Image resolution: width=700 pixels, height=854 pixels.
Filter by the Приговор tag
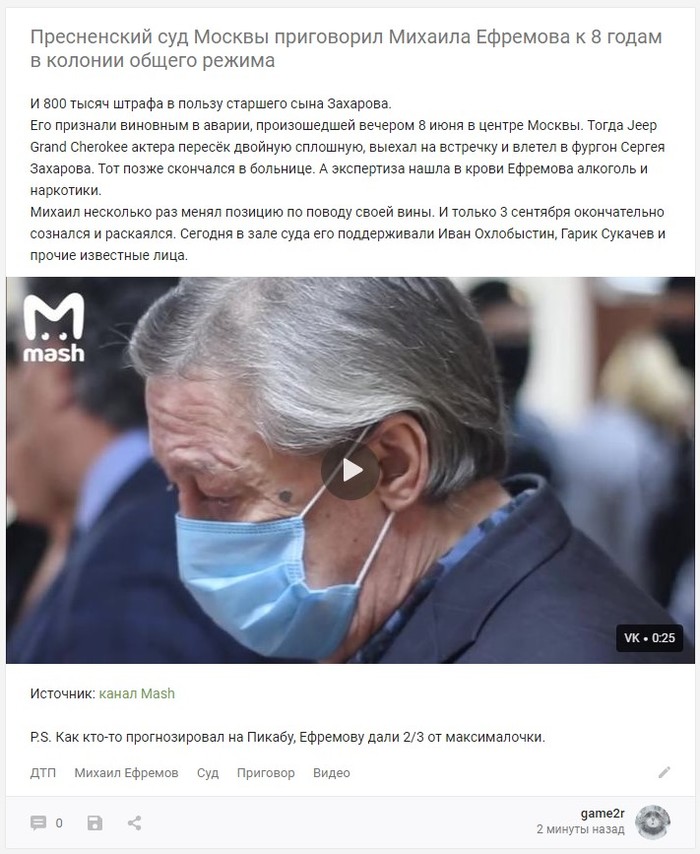[266, 773]
